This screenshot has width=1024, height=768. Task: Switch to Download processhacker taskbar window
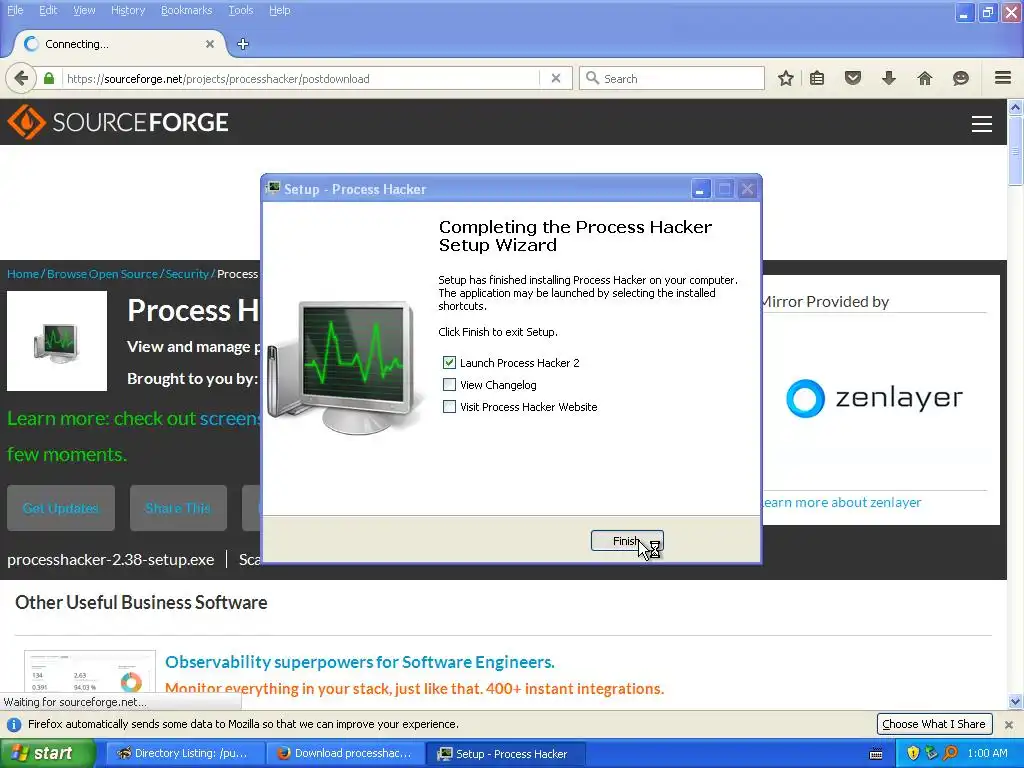pyautogui.click(x=345, y=754)
